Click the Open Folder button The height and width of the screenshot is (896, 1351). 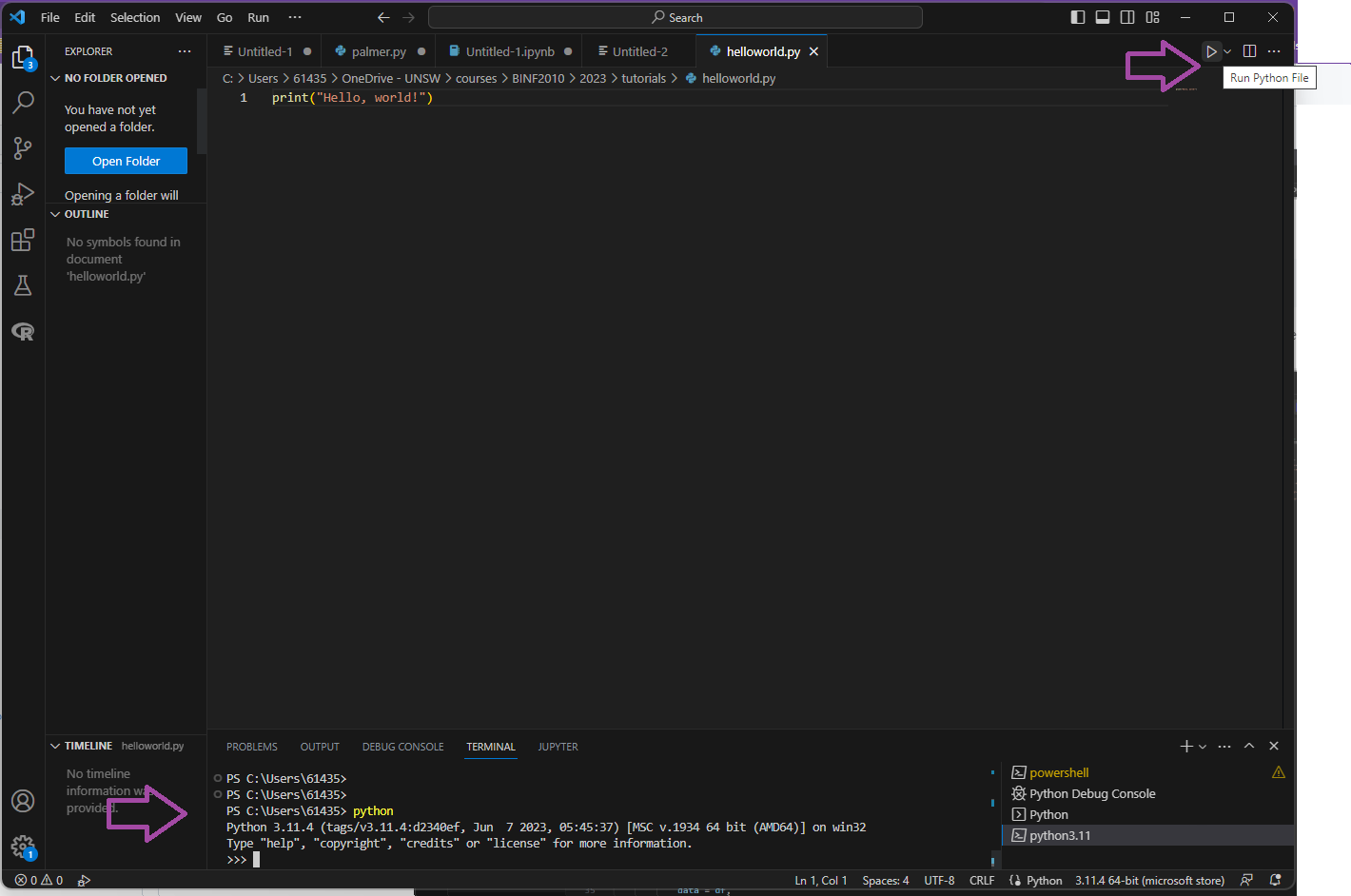pos(126,161)
